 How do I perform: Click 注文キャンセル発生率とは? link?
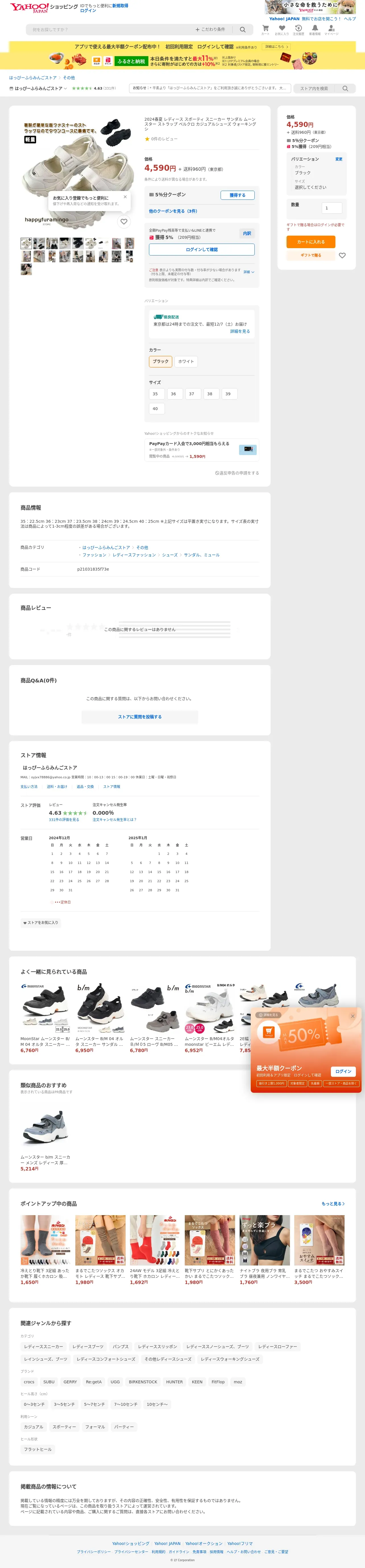pyautogui.click(x=114, y=819)
